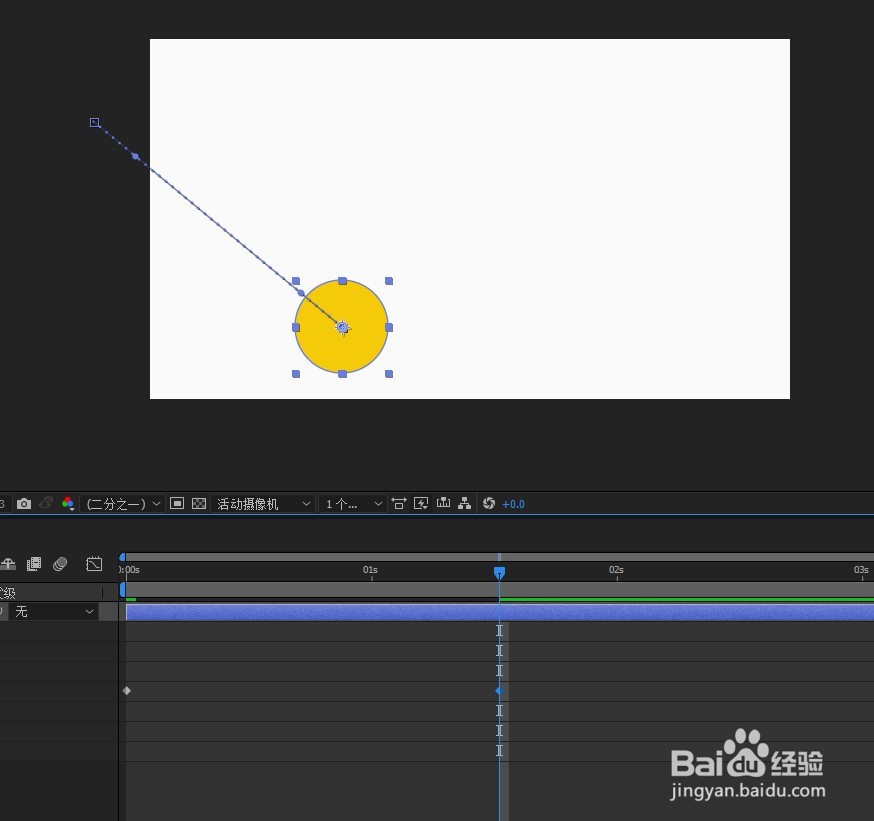Toggle the Motion Blur icon in the timeline
Screen dimensions: 874x821
60,564
